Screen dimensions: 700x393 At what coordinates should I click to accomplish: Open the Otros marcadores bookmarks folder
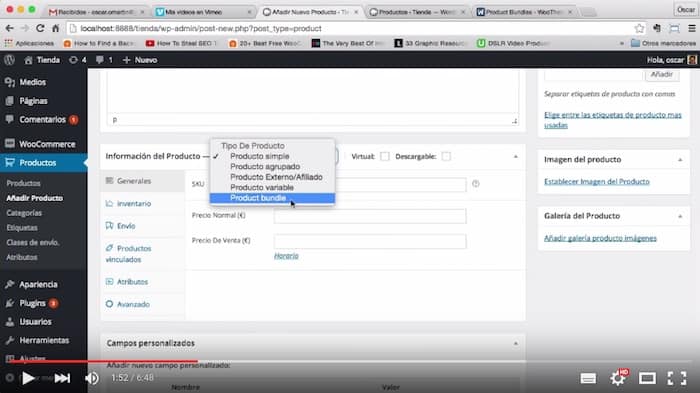tap(663, 43)
